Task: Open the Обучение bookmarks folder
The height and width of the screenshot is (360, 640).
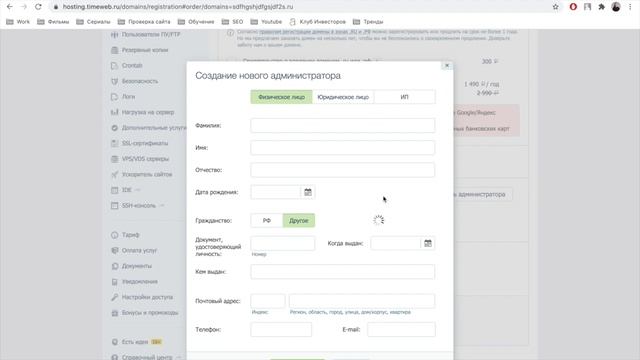Action: [x=196, y=22]
